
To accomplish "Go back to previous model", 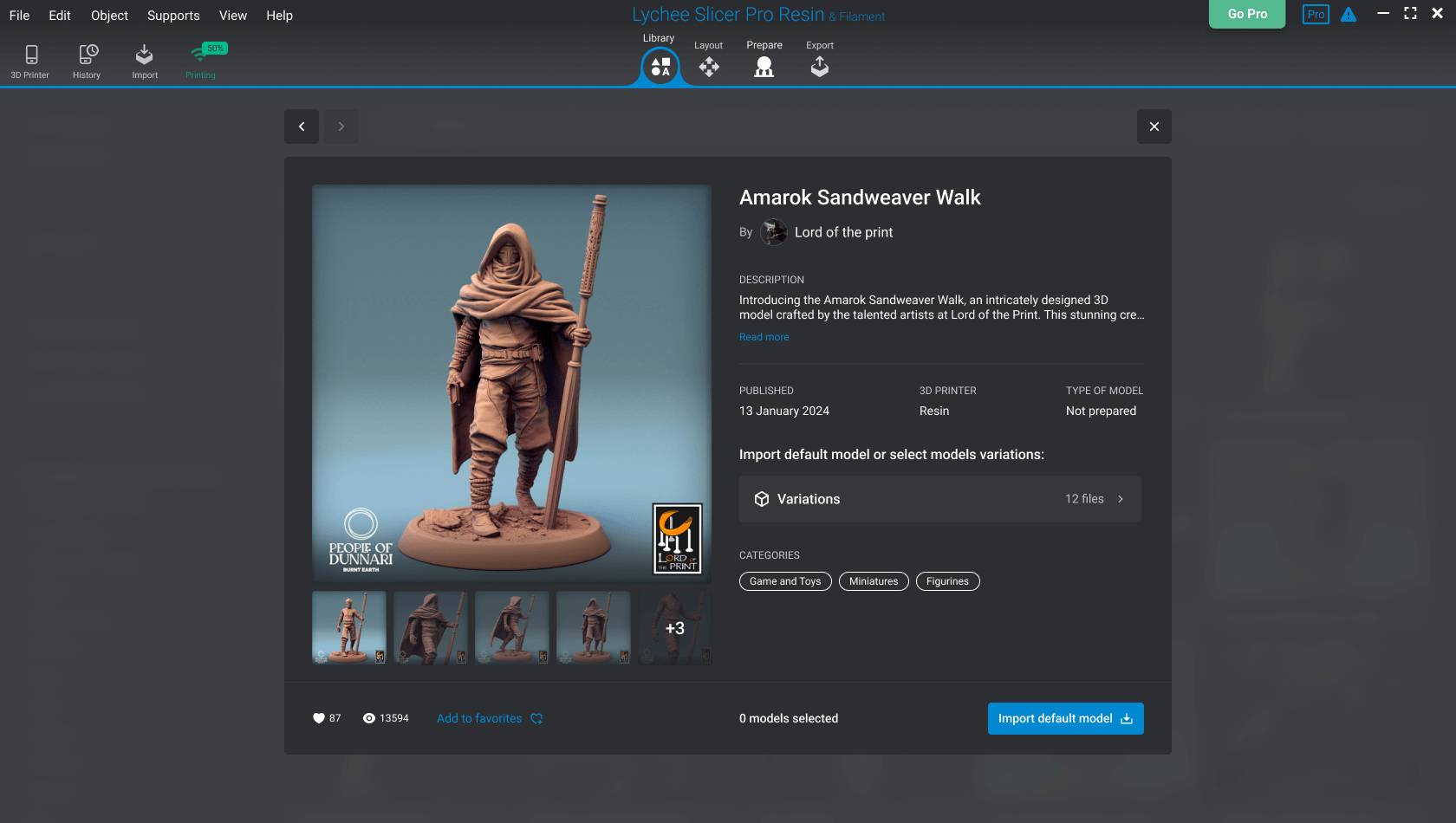I will click(302, 126).
